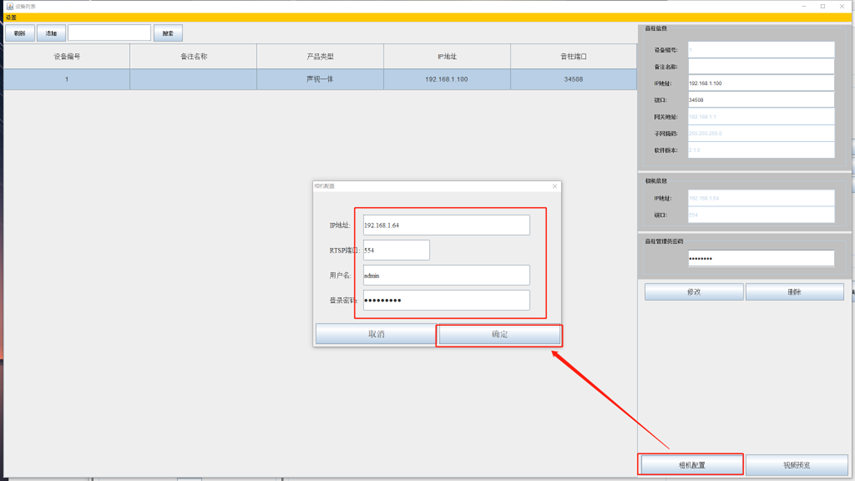855x481 pixels.
Task: Select the device row with IP 192.168.1.100
Action: coord(319,79)
